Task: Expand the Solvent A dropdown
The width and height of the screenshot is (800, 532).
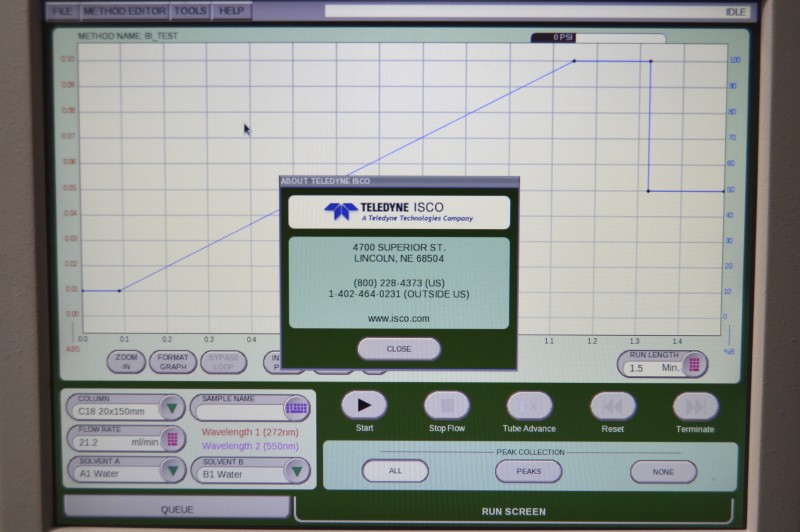Action: click(172, 472)
